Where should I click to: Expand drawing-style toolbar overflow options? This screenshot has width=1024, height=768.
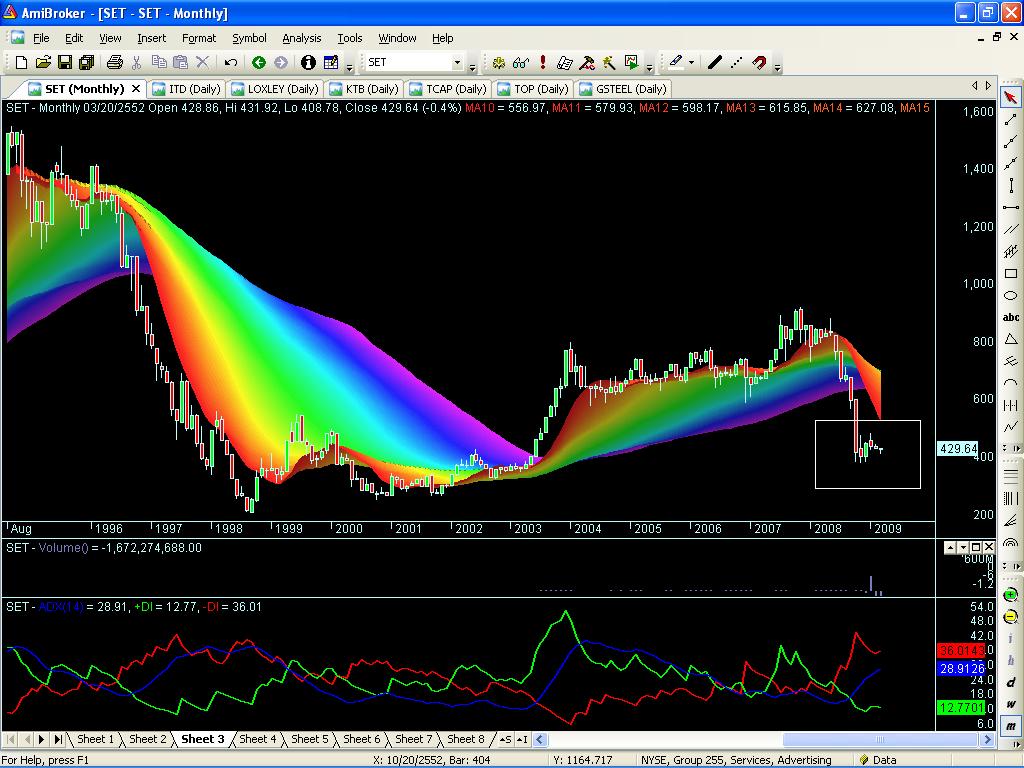click(777, 66)
